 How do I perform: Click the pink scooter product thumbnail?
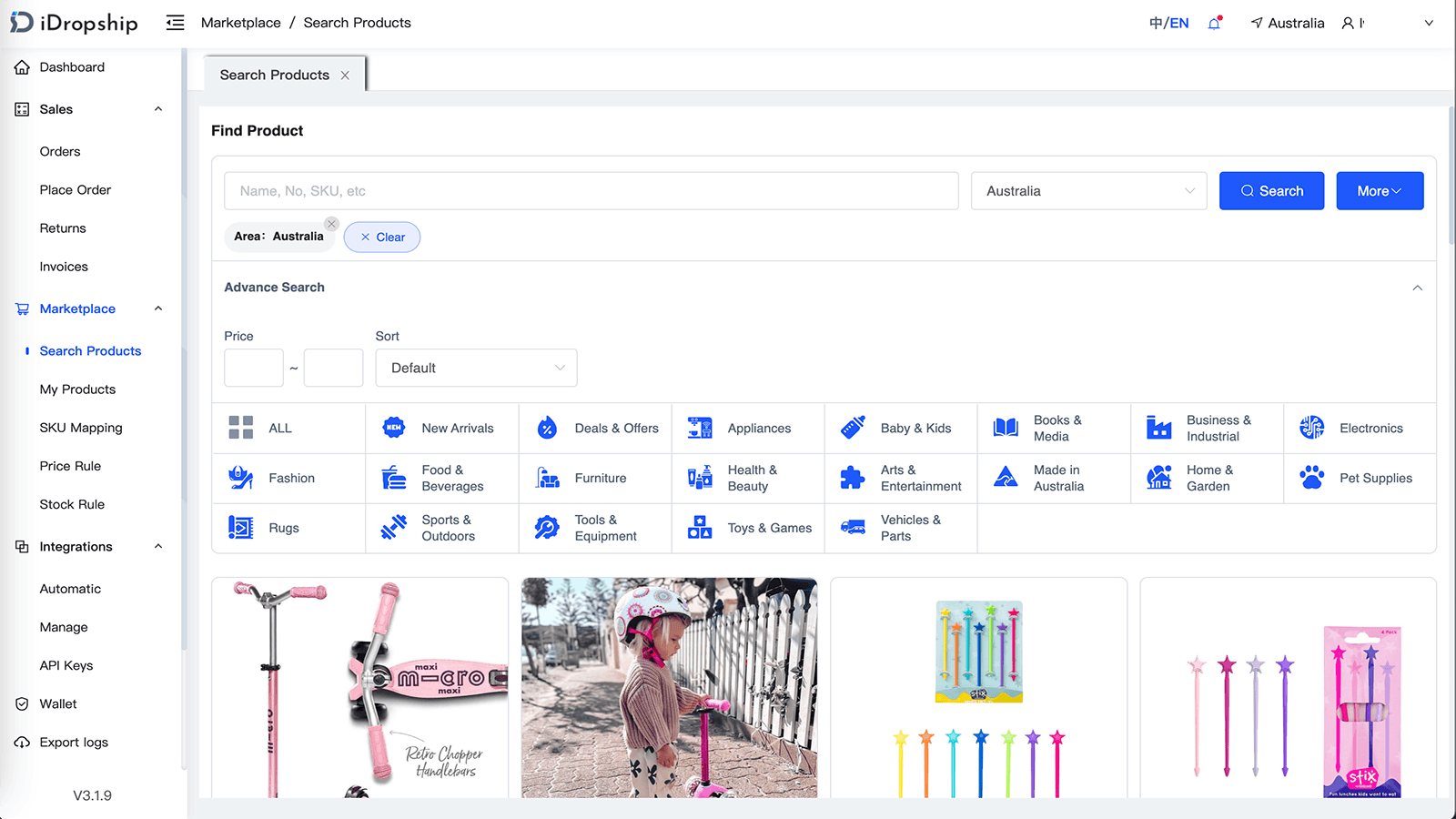[360, 689]
